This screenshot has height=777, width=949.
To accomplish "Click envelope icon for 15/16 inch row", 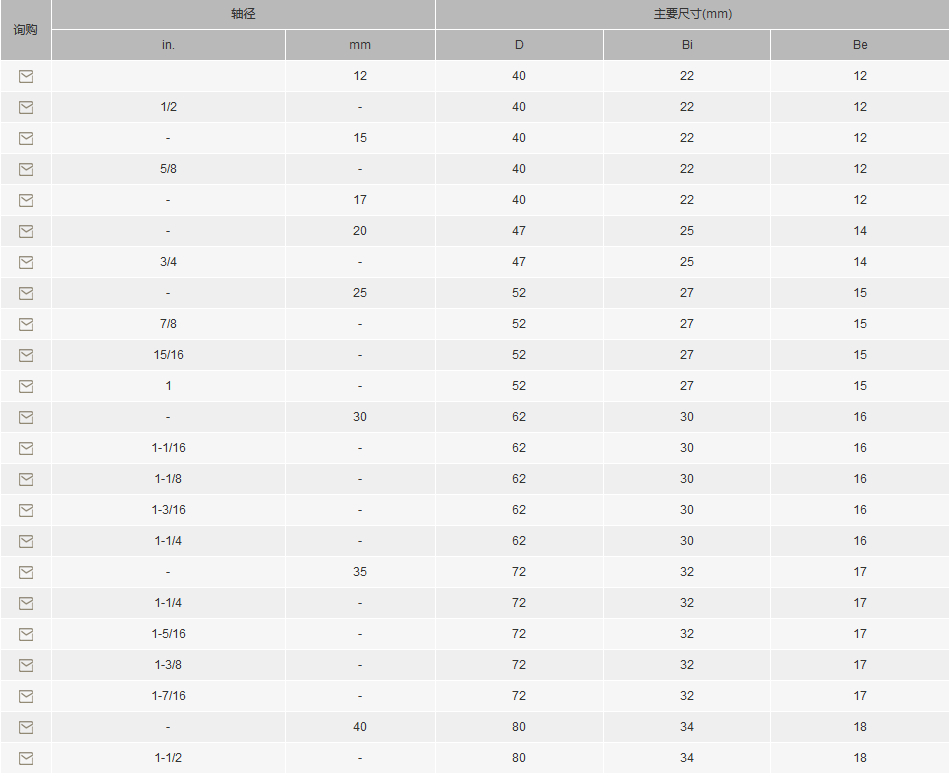I will pyautogui.click(x=26, y=355).
